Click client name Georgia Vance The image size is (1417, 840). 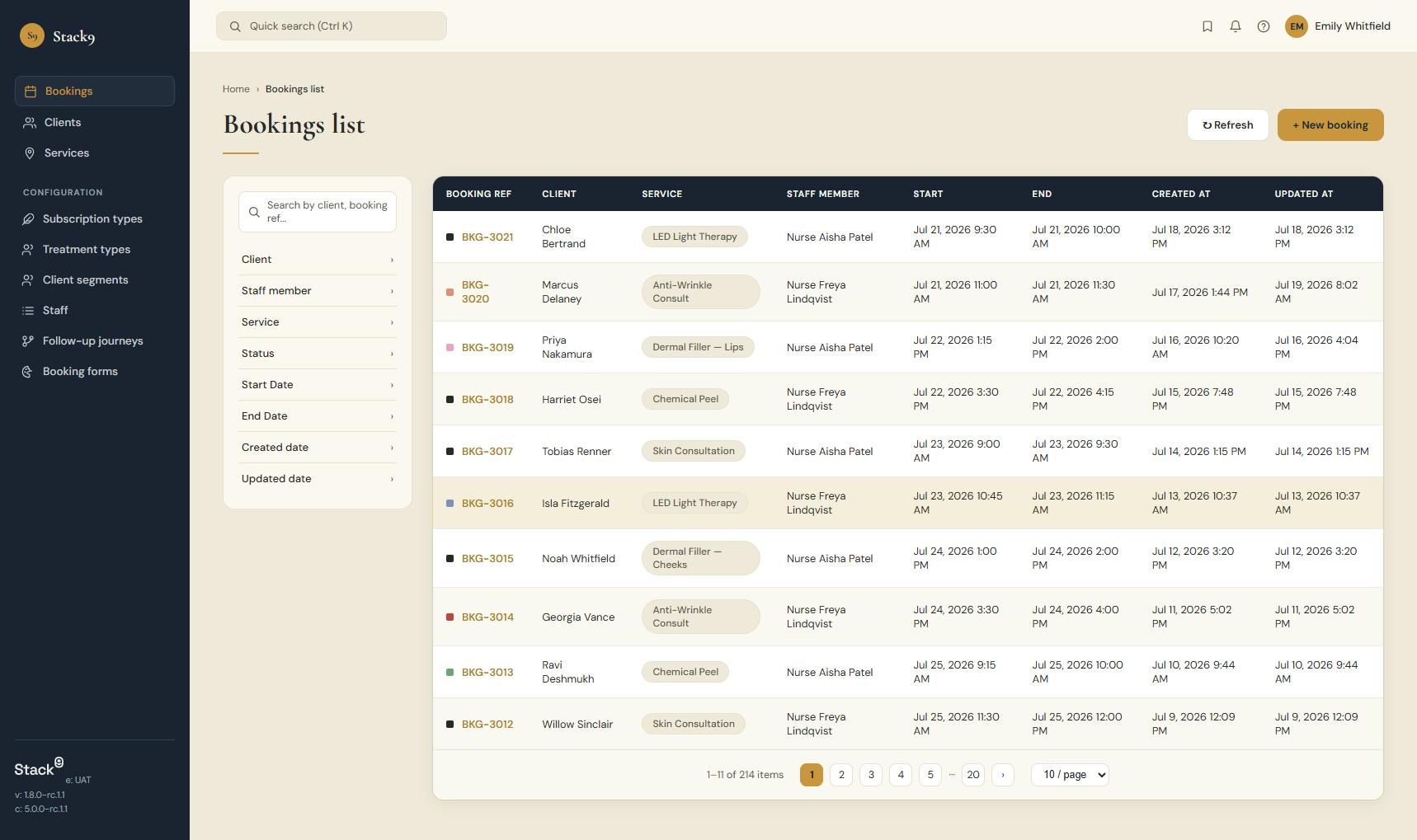tap(578, 617)
